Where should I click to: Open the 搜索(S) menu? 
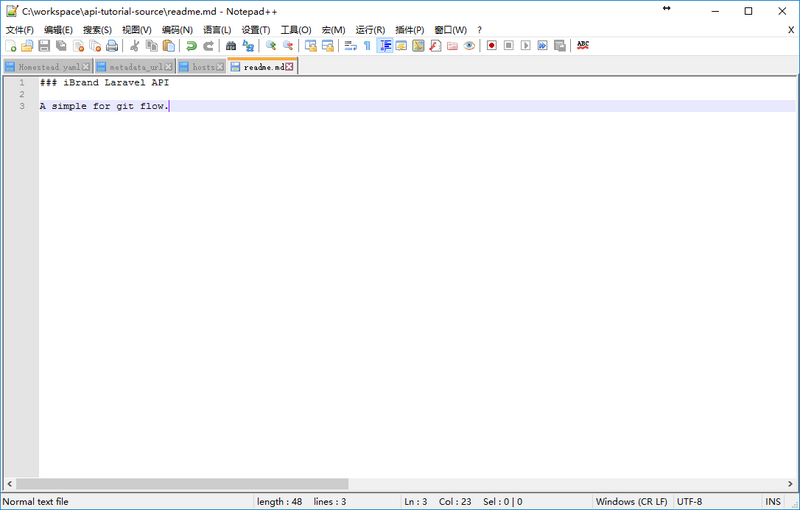pyautogui.click(x=97, y=30)
